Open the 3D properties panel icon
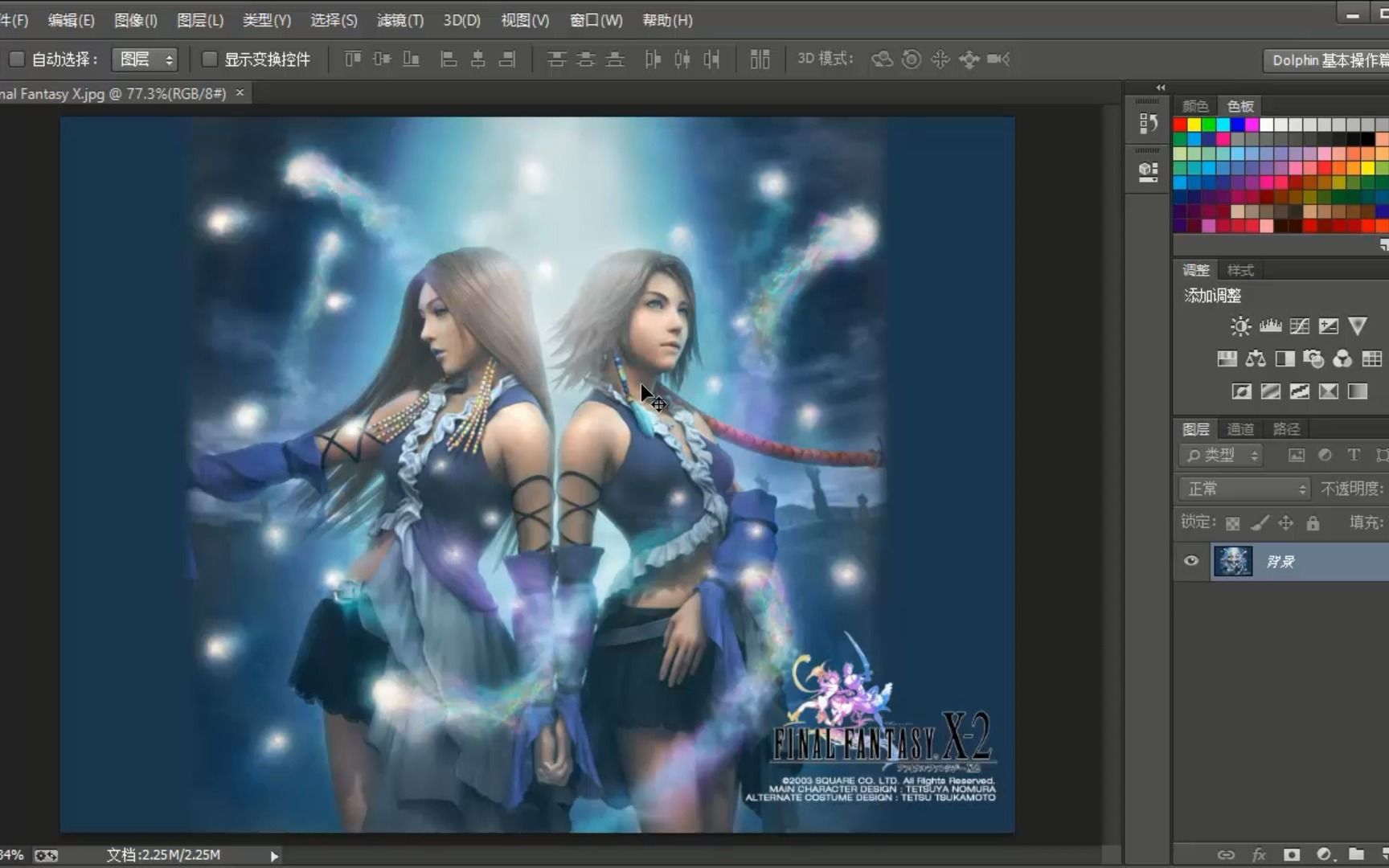The height and width of the screenshot is (868, 1389). (x=1149, y=171)
